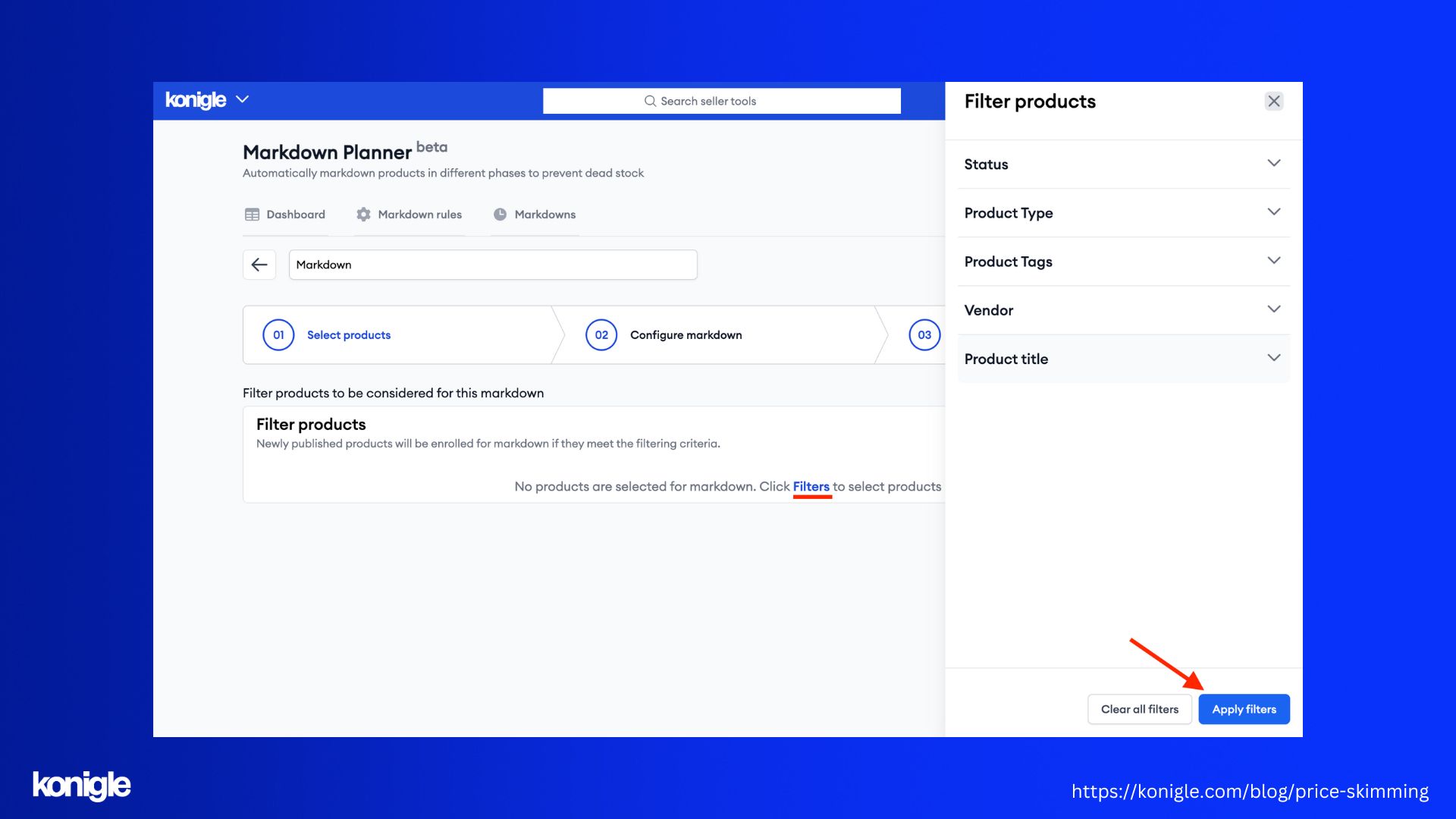Viewport: 1456px width, 819px height.
Task: Open the Markdown rules tab
Action: 409,215
